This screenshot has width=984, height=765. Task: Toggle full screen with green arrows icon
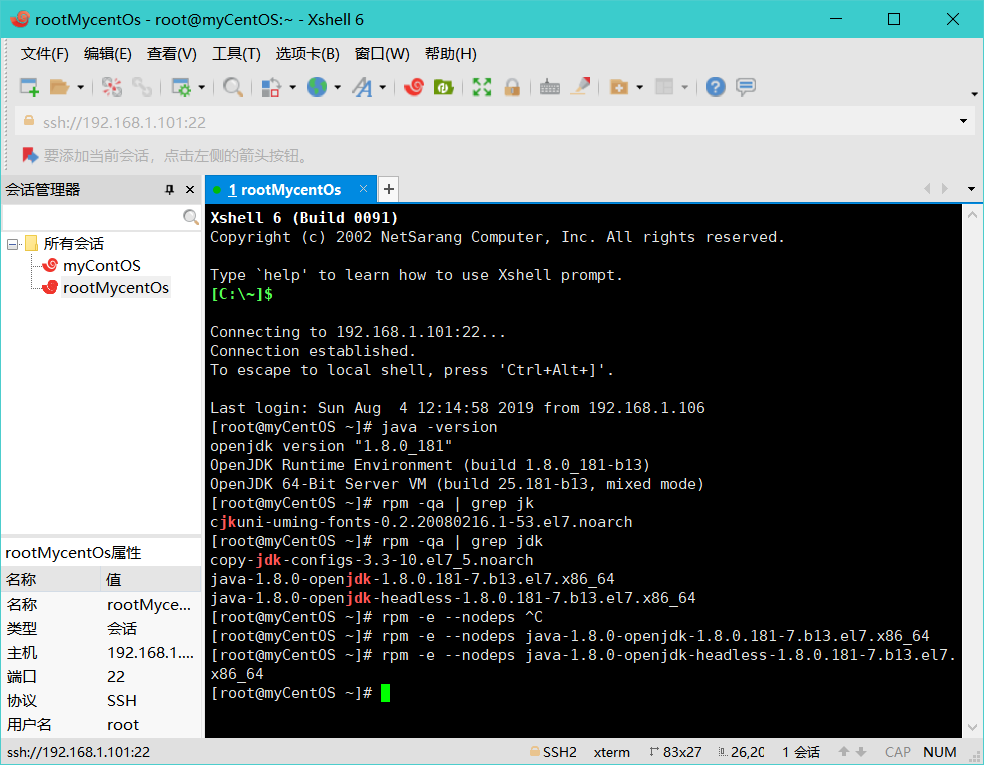click(481, 87)
